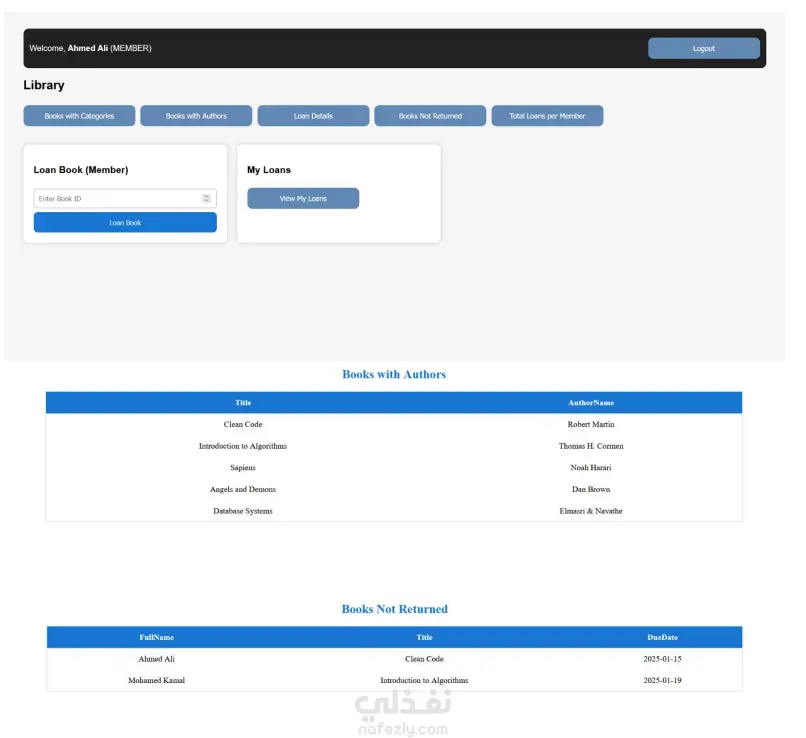Viewport: 806px width, 738px height.
Task: Click the blue Loan Book button
Action: click(x=125, y=223)
